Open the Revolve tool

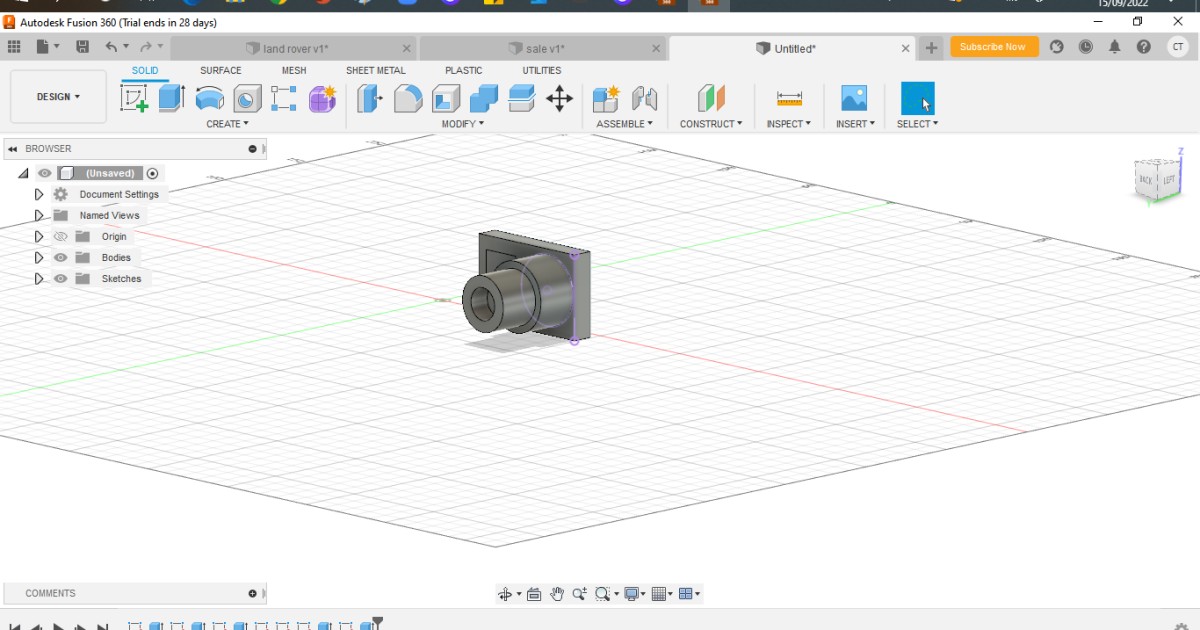click(x=207, y=97)
